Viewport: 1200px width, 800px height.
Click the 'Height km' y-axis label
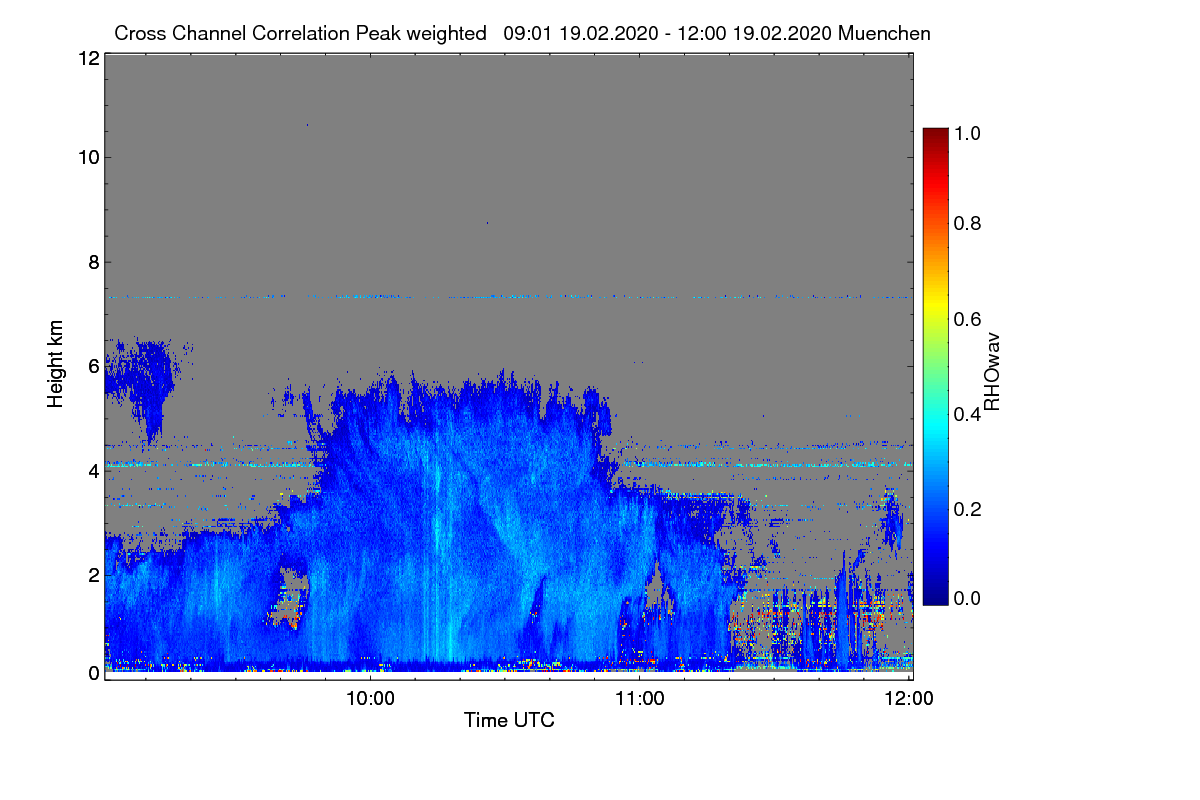(56, 364)
